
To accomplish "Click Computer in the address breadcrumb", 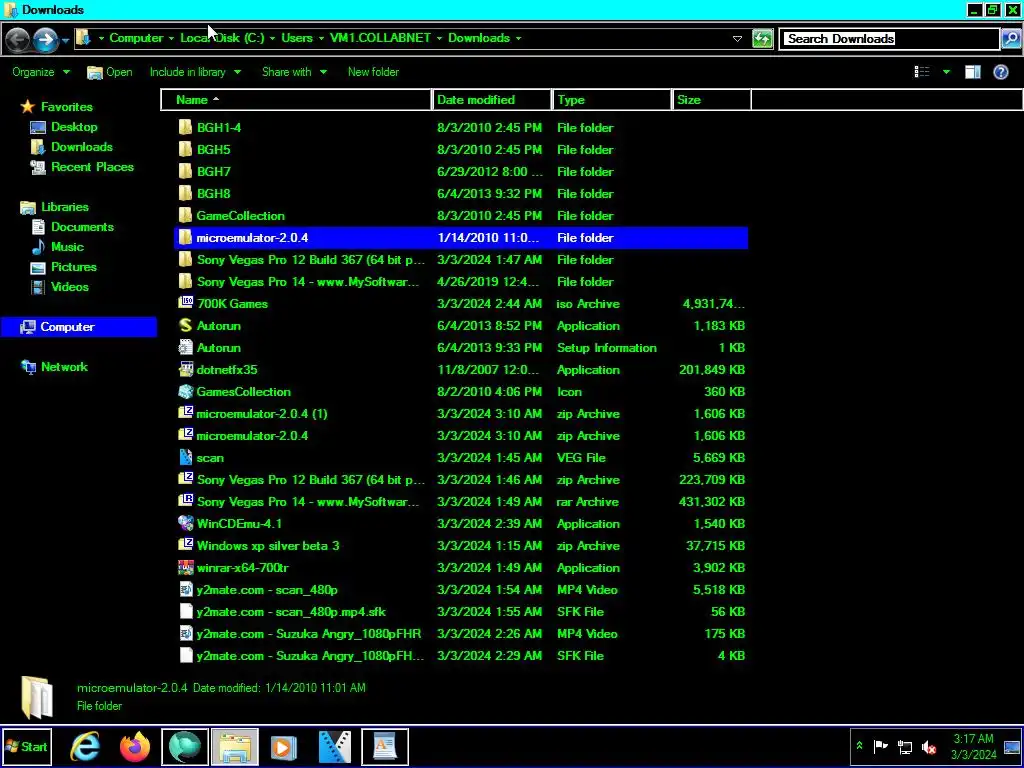I will click(136, 38).
